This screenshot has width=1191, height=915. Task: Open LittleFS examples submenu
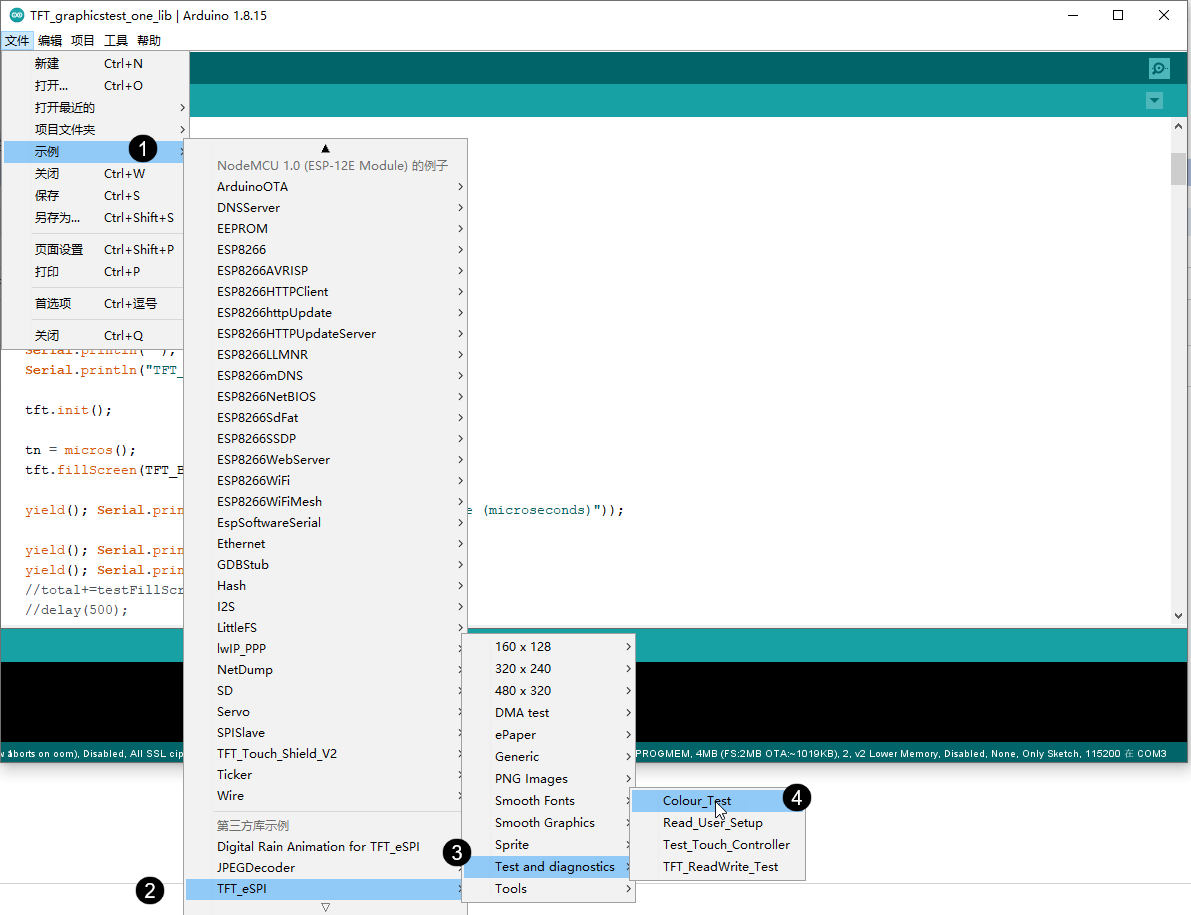coord(326,628)
